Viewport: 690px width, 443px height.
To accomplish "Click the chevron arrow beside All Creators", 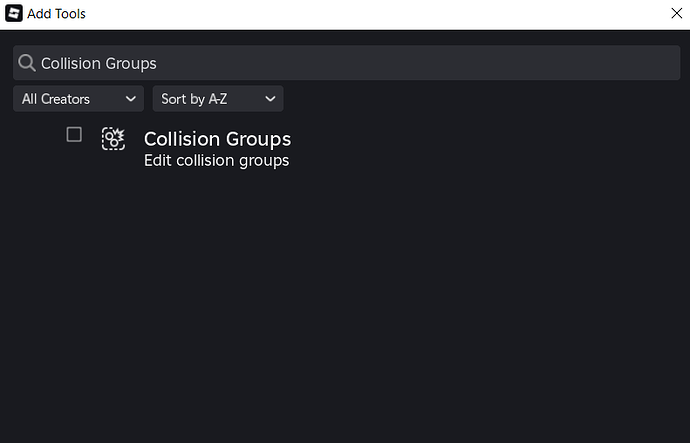I will coord(131,99).
